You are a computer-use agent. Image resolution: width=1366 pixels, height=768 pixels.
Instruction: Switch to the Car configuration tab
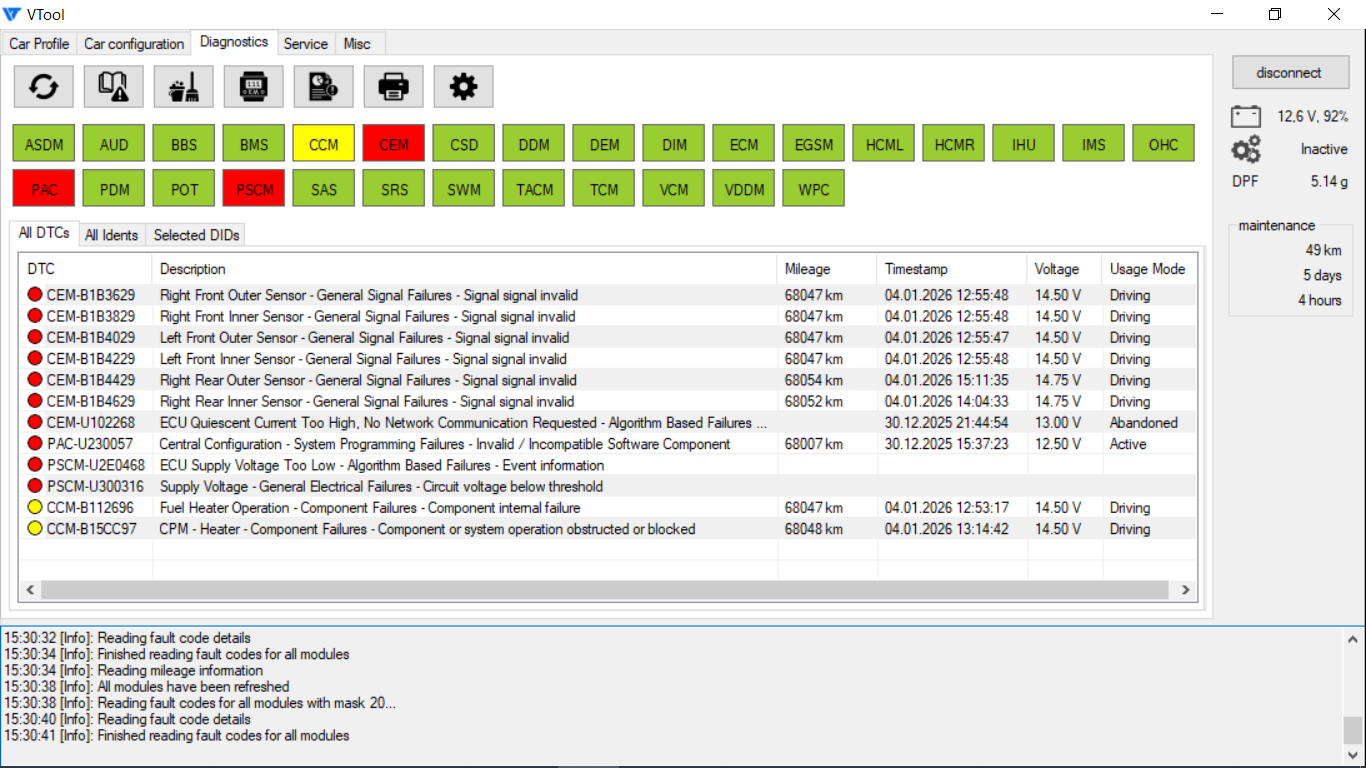[x=134, y=44]
